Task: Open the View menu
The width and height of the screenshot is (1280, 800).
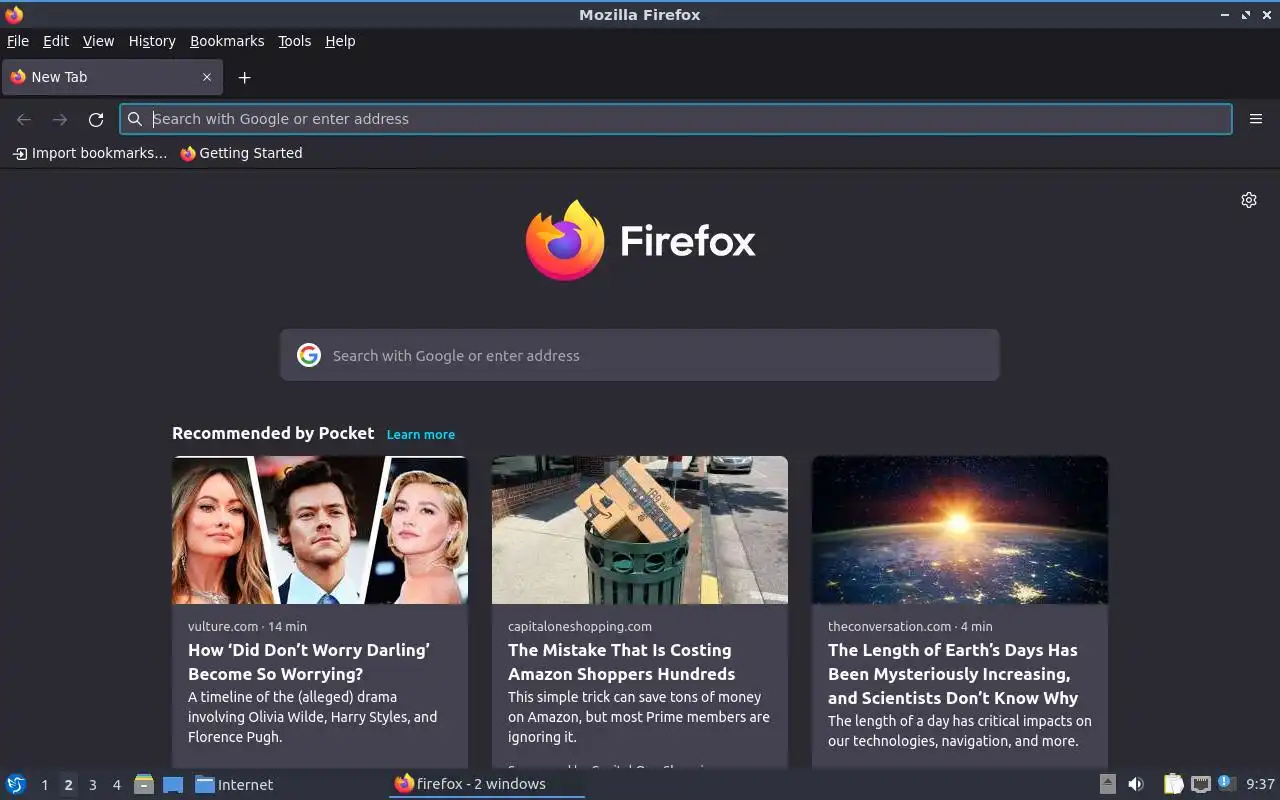Action: pos(98,41)
